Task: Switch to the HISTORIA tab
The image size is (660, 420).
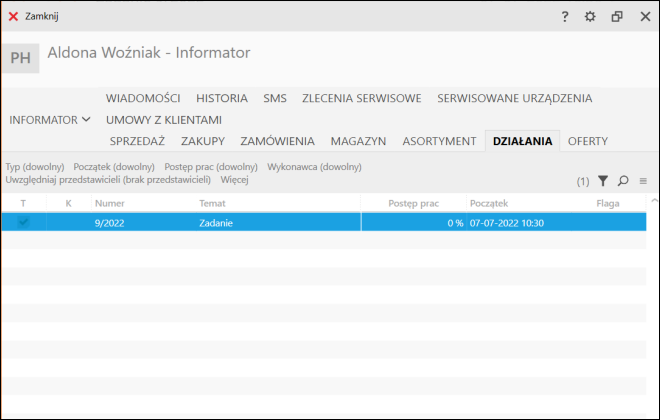Action: coord(222,98)
